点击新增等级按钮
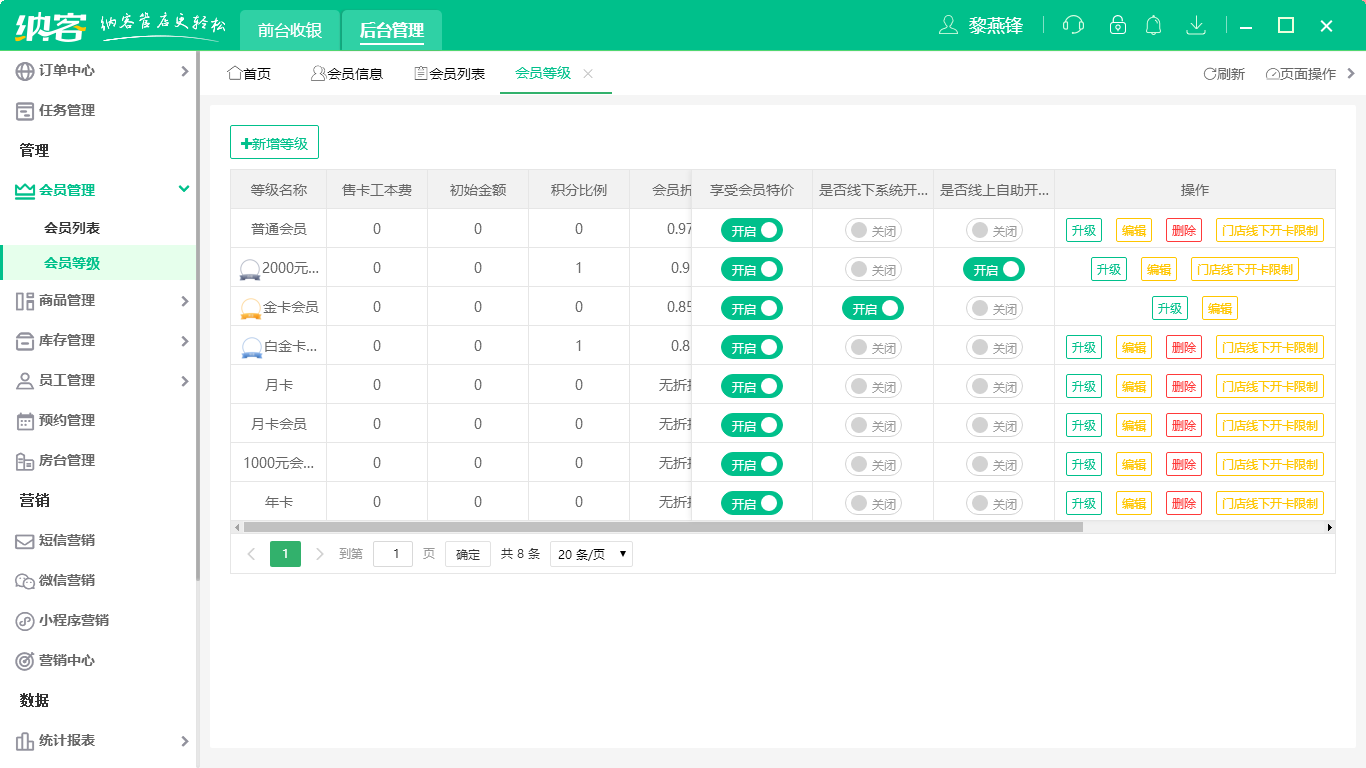This screenshot has width=1366, height=768. tap(274, 142)
